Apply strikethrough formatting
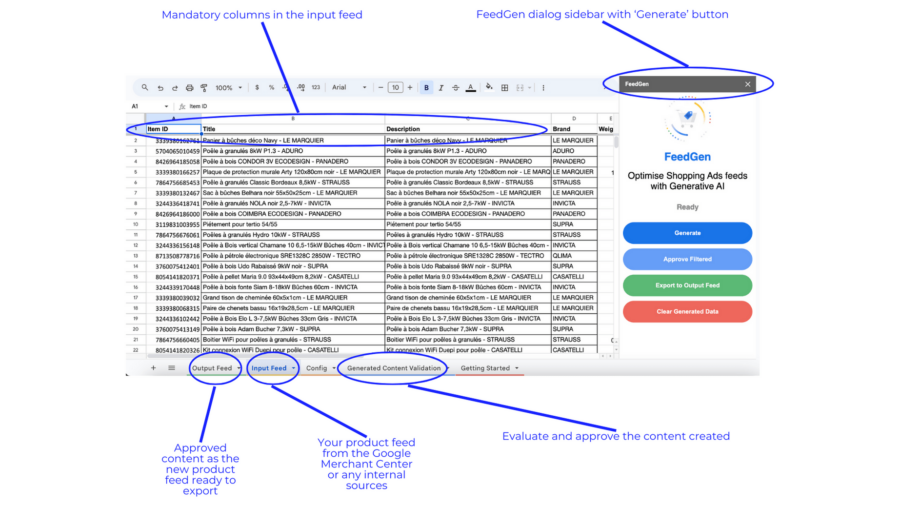This screenshot has height=507, width=900. click(456, 88)
